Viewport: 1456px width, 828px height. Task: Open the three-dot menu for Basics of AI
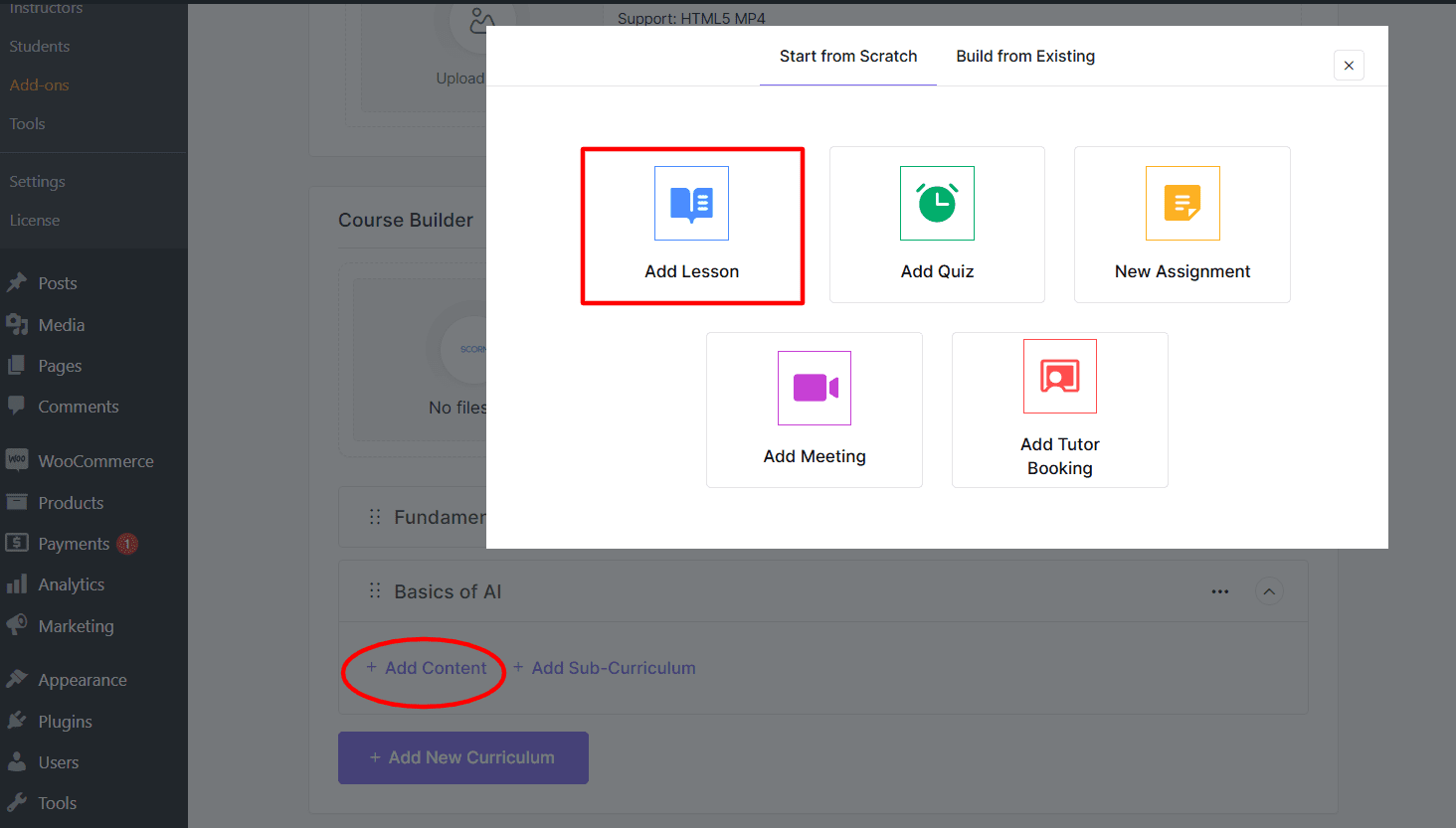pyautogui.click(x=1220, y=591)
